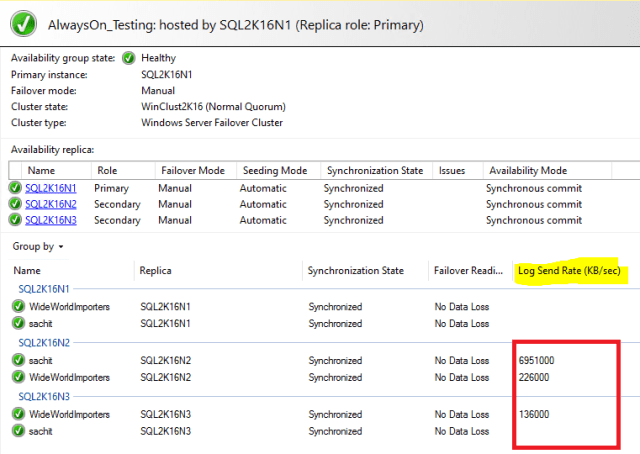Sort by Synchronization State column in database grid
640x454 pixels.
tap(355, 270)
